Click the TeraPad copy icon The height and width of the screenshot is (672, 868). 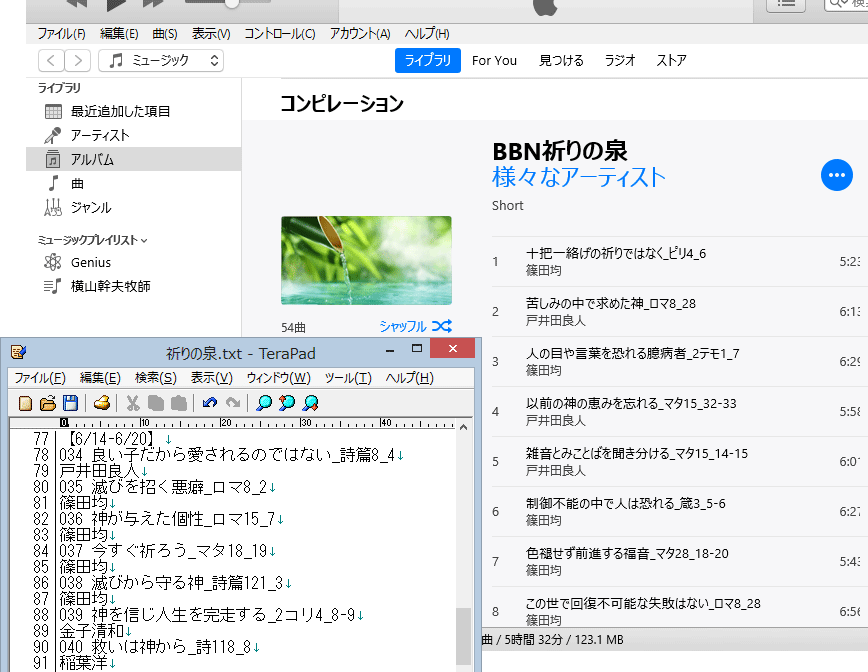[x=156, y=403]
